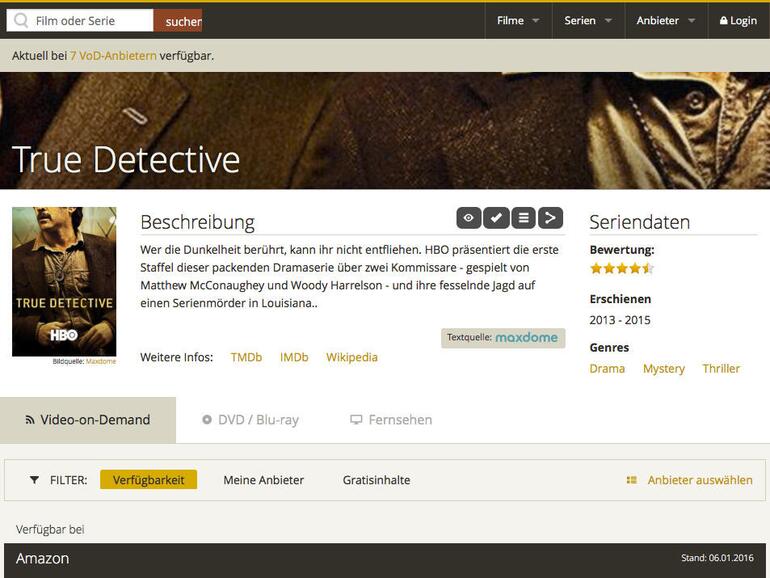Open the list icon beside Beschreibung

coord(523,218)
